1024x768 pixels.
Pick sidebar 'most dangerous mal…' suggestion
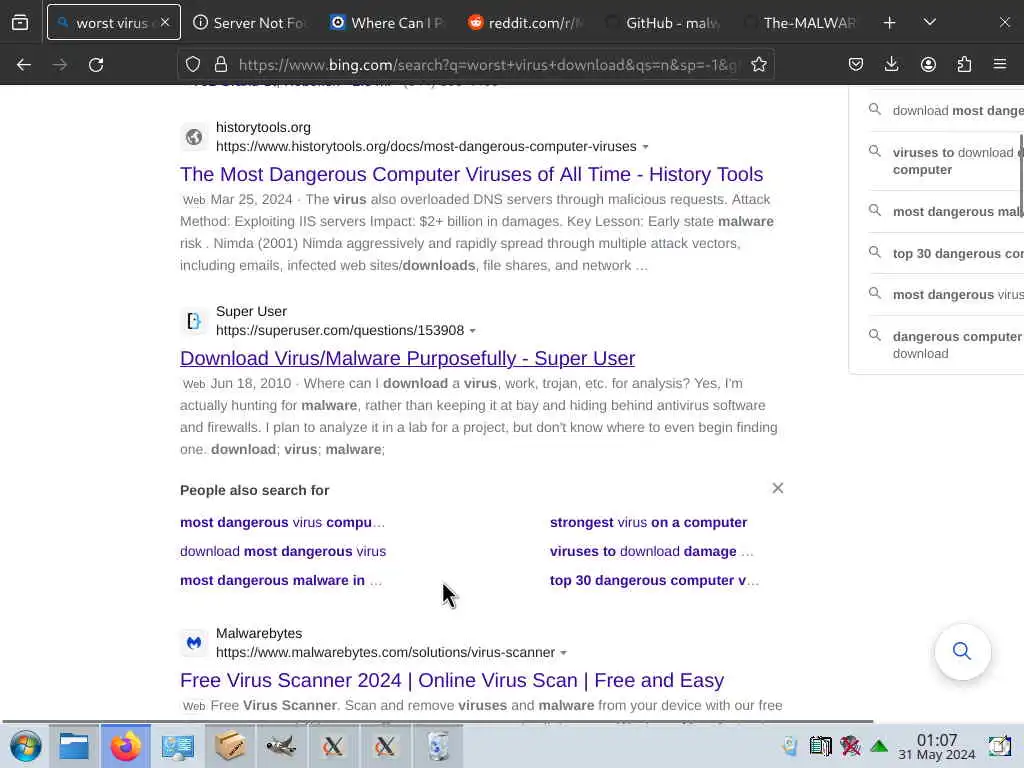944,212
